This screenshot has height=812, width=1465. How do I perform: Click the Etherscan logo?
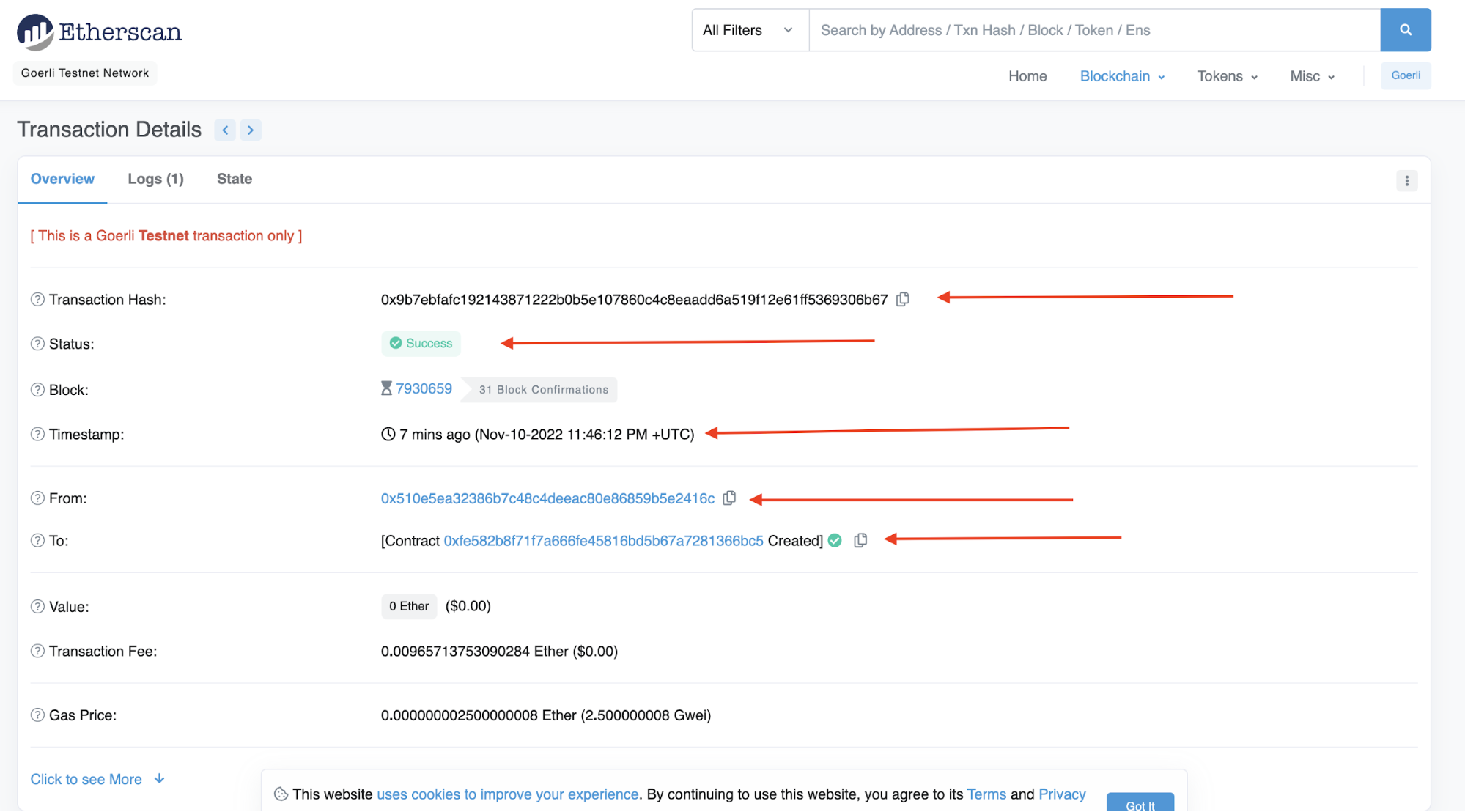100,32
